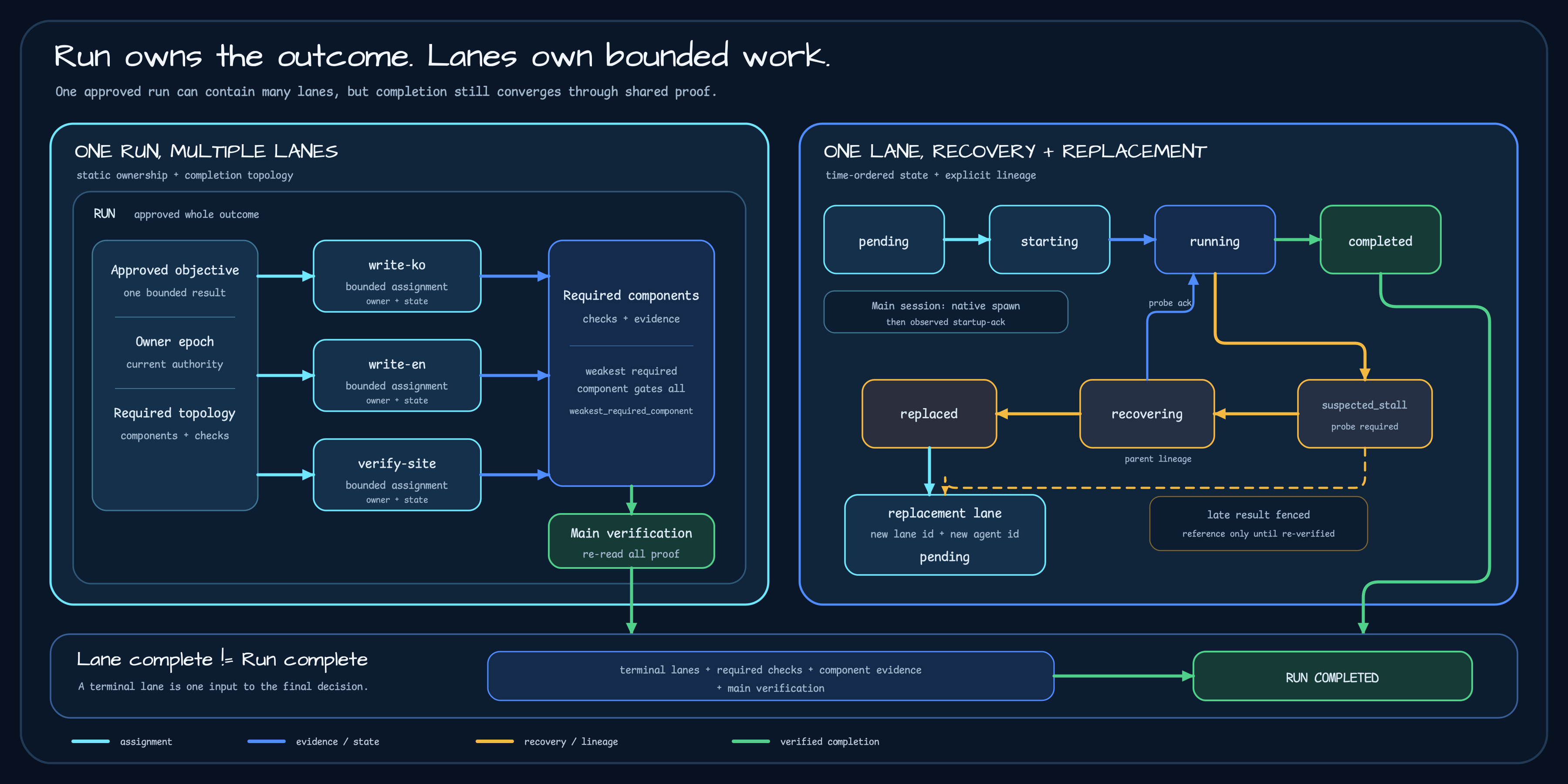Click the 'verify-site' lane box
Image resolution: width=1568 pixels, height=784 pixels.
[397, 475]
